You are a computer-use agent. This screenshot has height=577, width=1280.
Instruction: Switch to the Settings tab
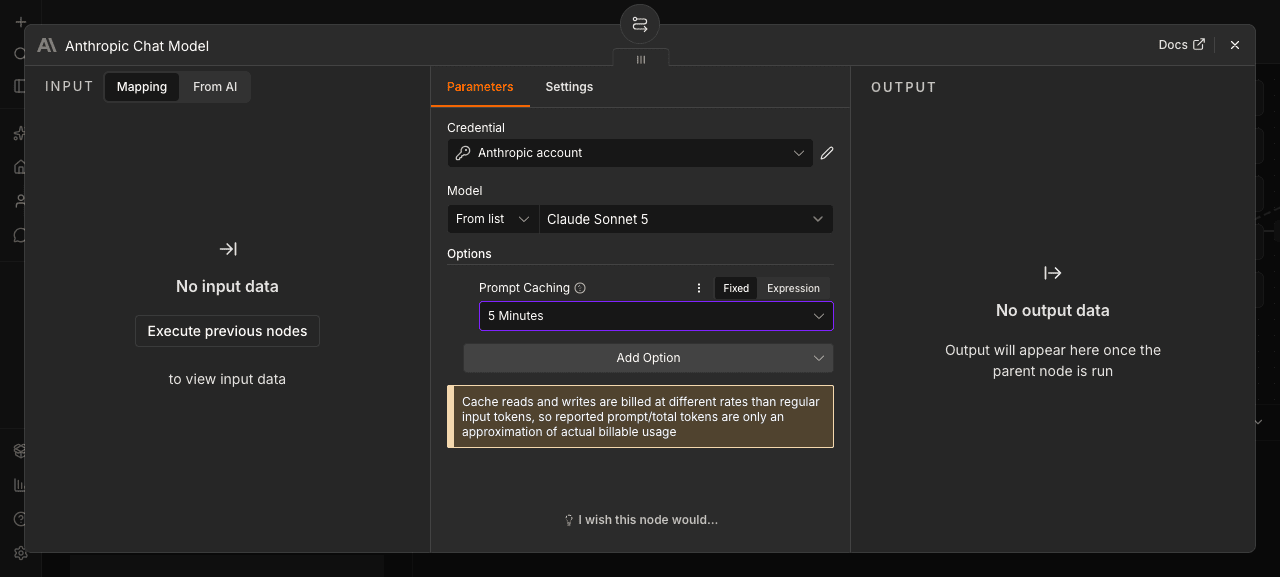pos(569,87)
